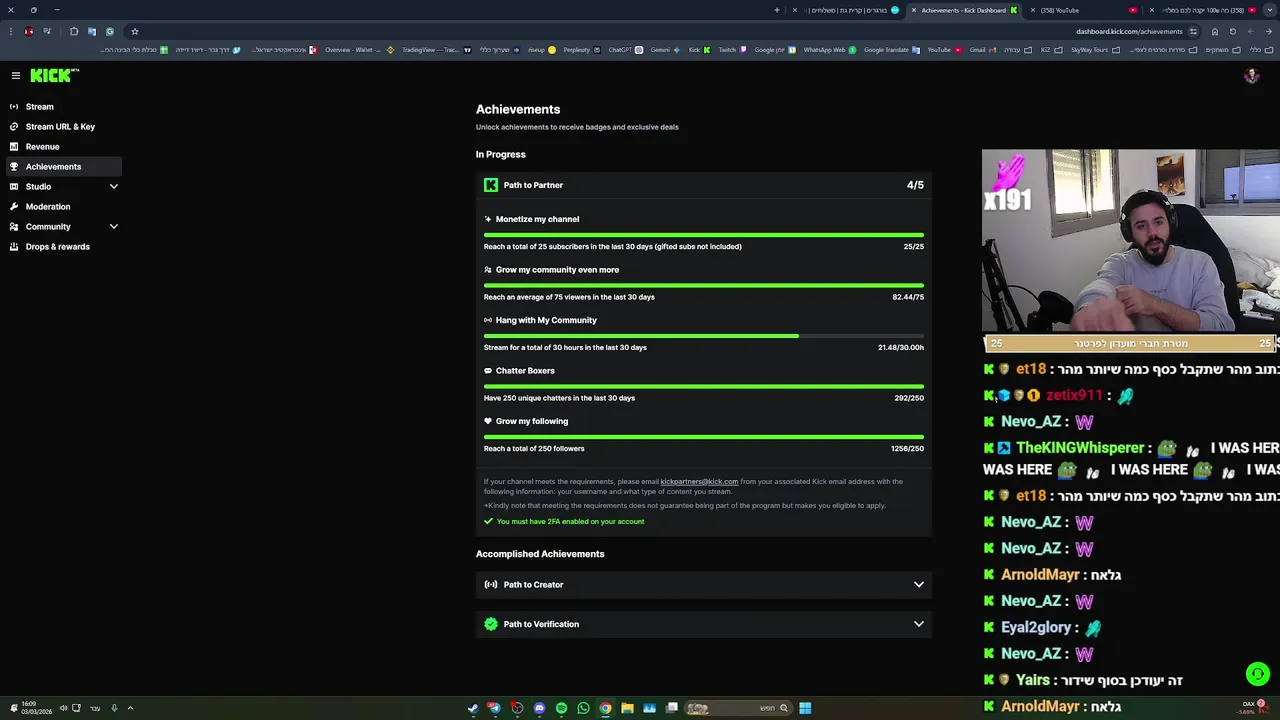The width and height of the screenshot is (1280, 720).
Task: Close the Achievements - Kick Dashboard tab
Action: click(x=913, y=10)
